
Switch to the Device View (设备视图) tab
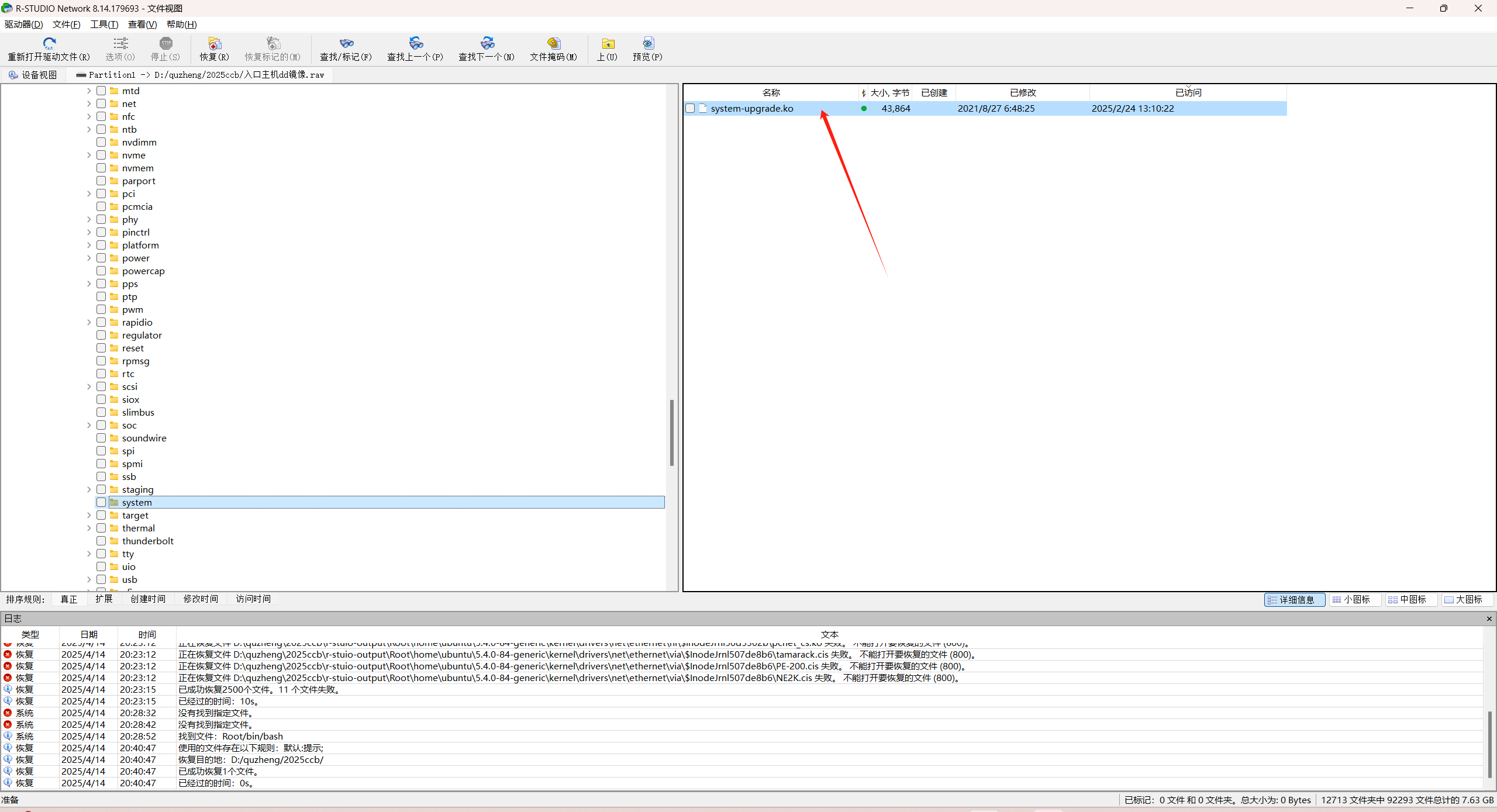(33, 75)
